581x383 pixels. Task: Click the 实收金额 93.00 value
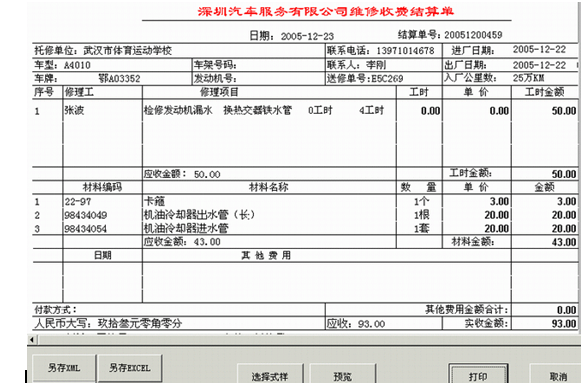564,323
